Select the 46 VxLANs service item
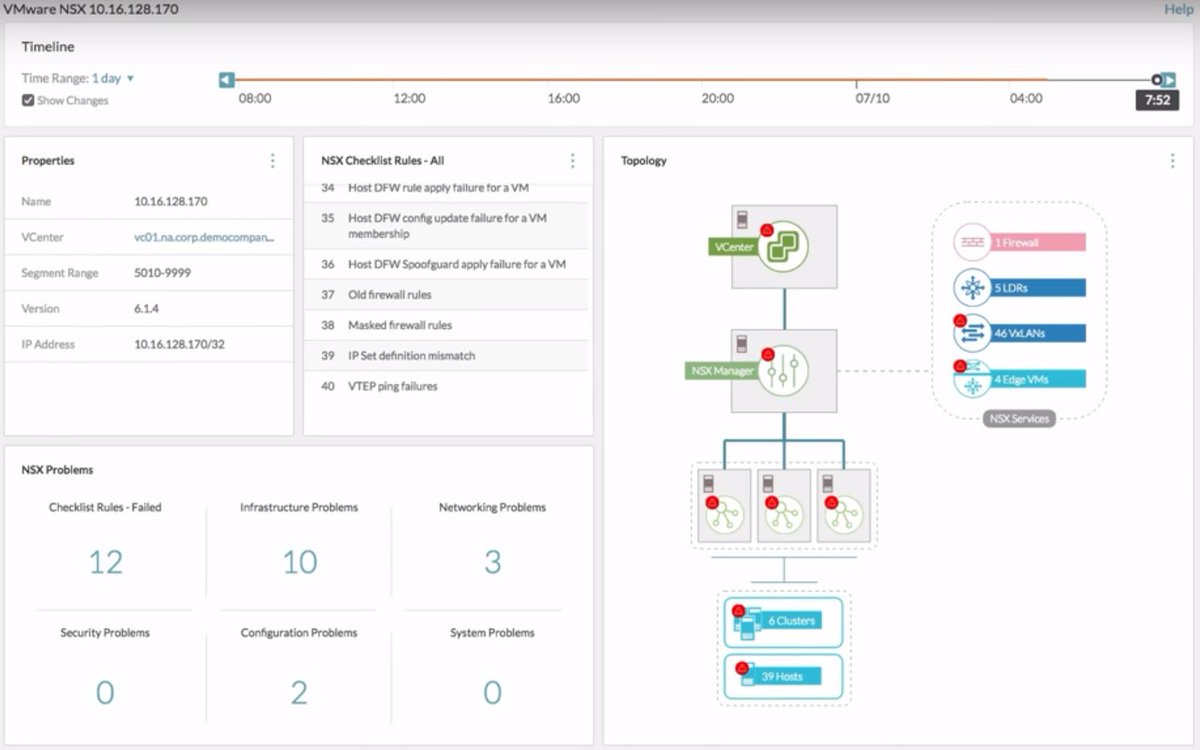 pyautogui.click(x=1020, y=334)
